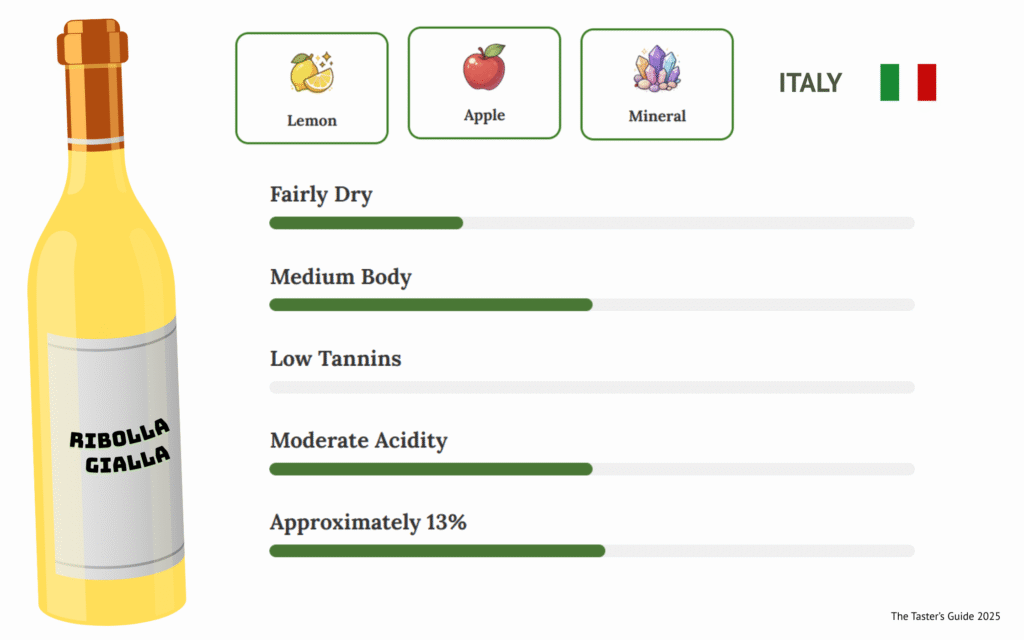Click the ITALY country text
Viewport: 1024px width, 640px height.
coord(810,83)
